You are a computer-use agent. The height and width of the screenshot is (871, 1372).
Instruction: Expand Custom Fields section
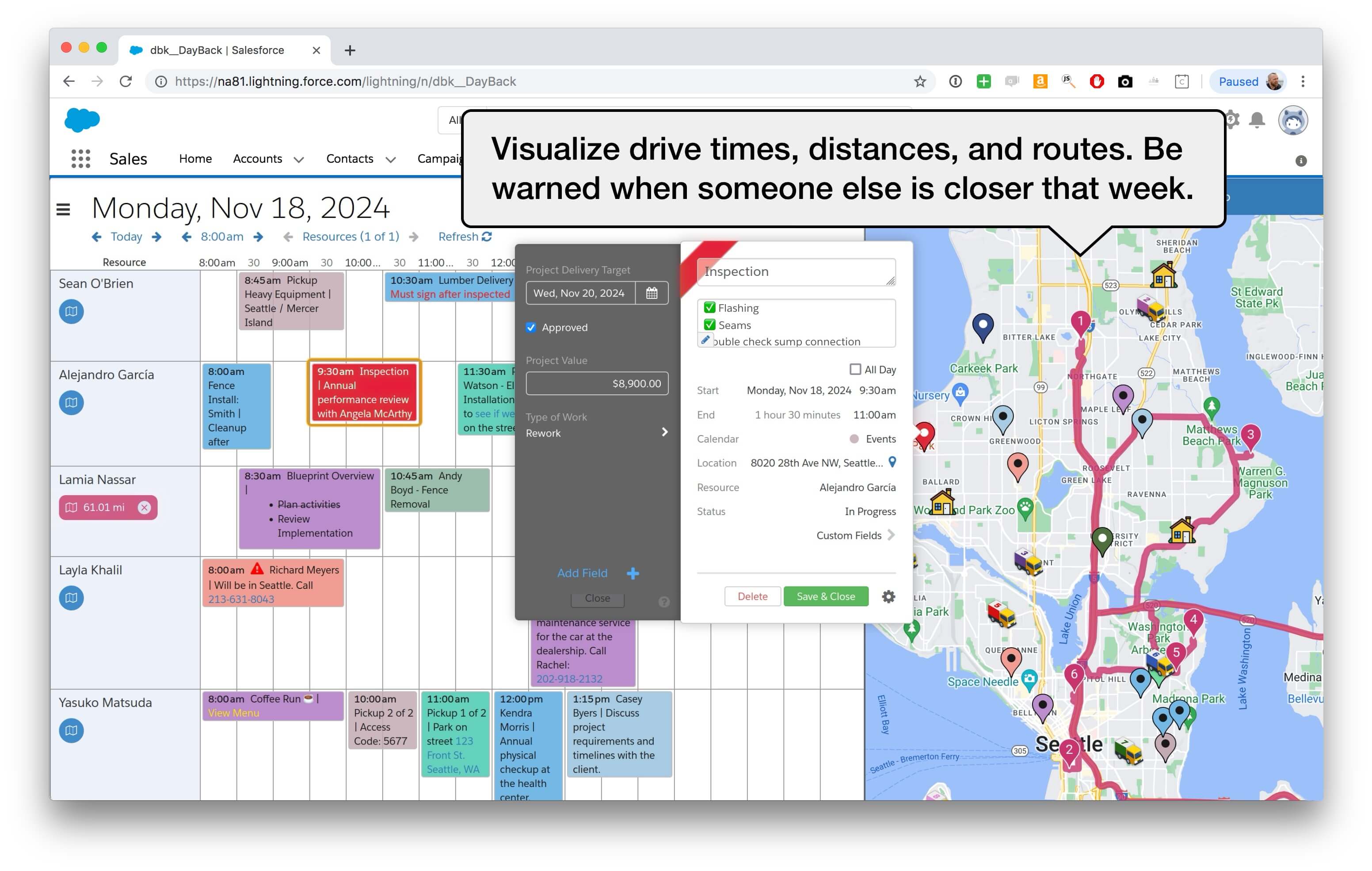[855, 535]
